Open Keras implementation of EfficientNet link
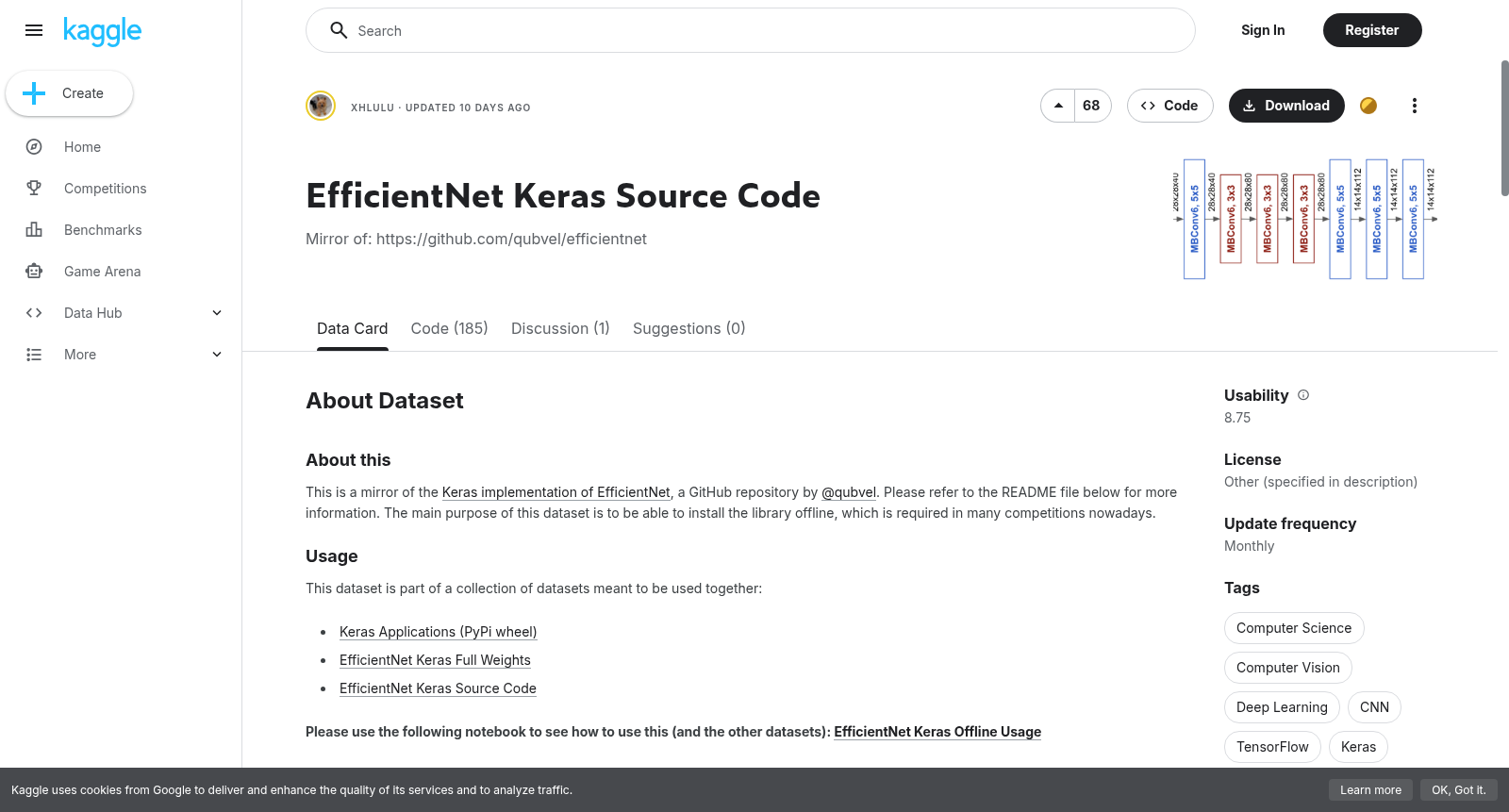The image size is (1509, 812). click(556, 492)
